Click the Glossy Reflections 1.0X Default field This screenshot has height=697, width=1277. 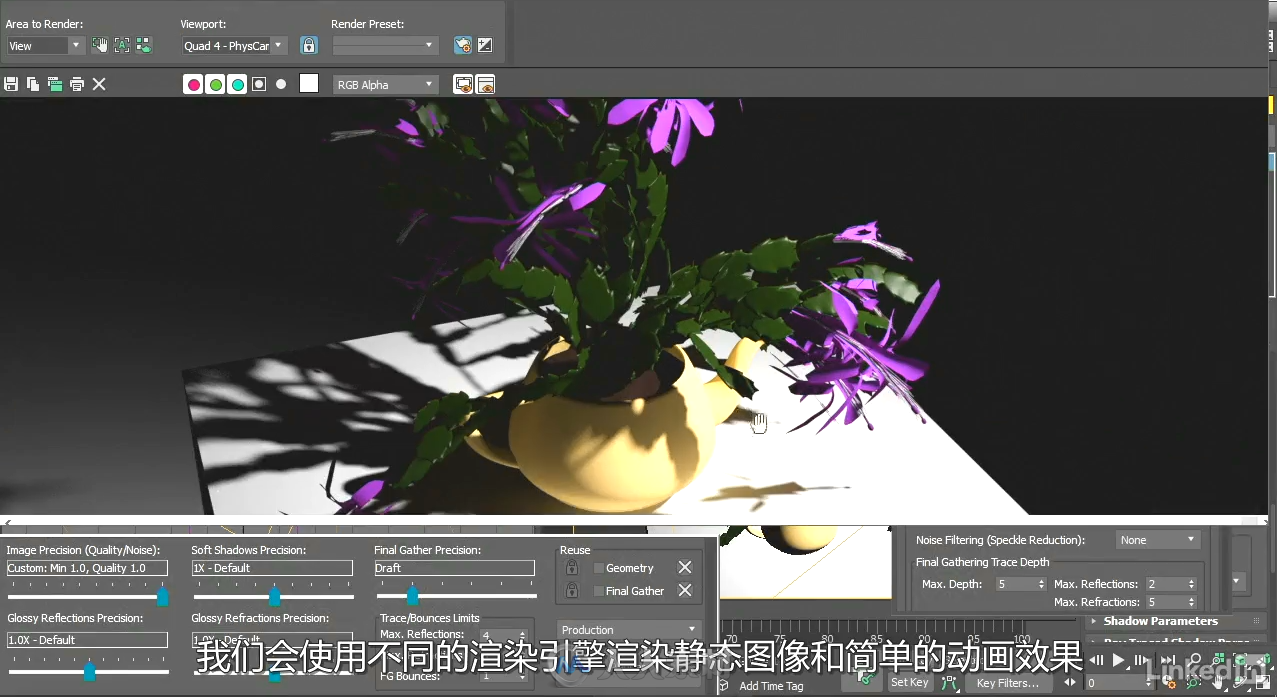[x=87, y=640]
